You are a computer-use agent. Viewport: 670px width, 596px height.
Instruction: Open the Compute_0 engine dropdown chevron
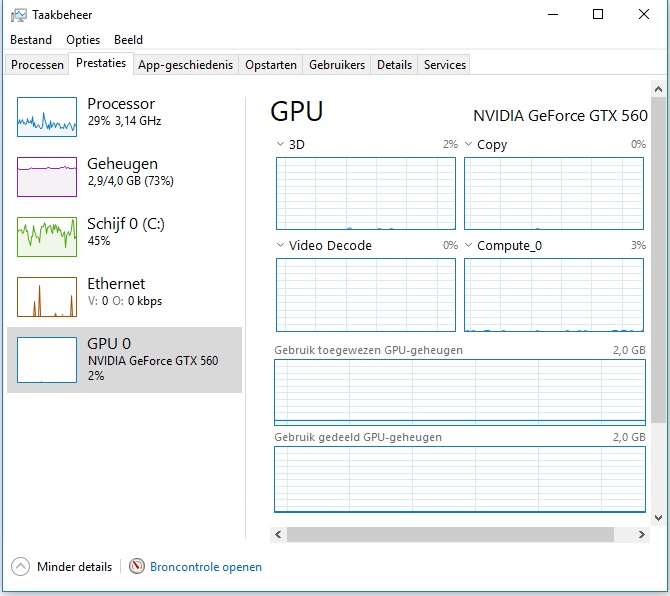click(468, 245)
